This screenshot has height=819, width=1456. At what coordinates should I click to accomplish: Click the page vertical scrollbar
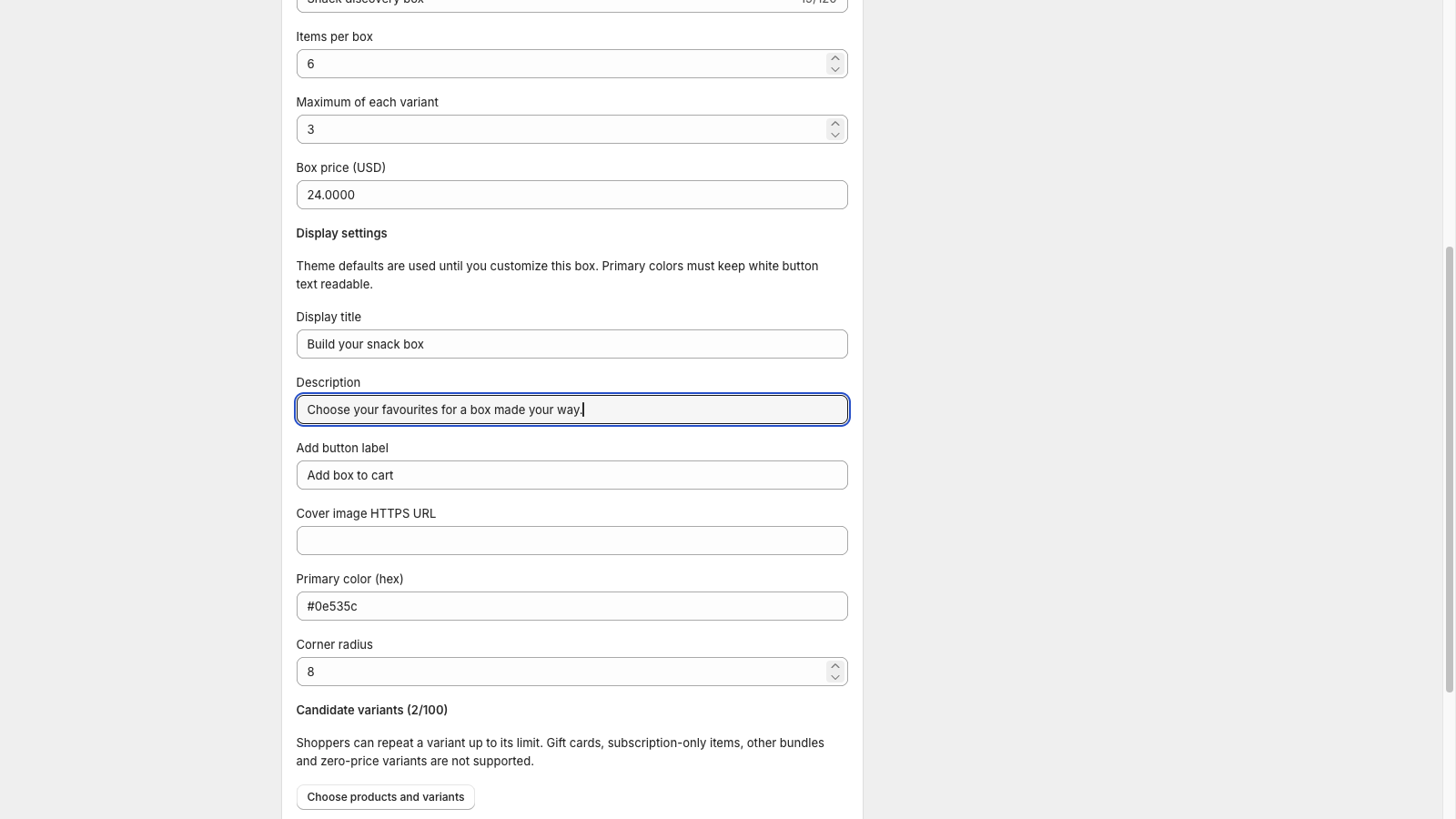pos(1449,469)
